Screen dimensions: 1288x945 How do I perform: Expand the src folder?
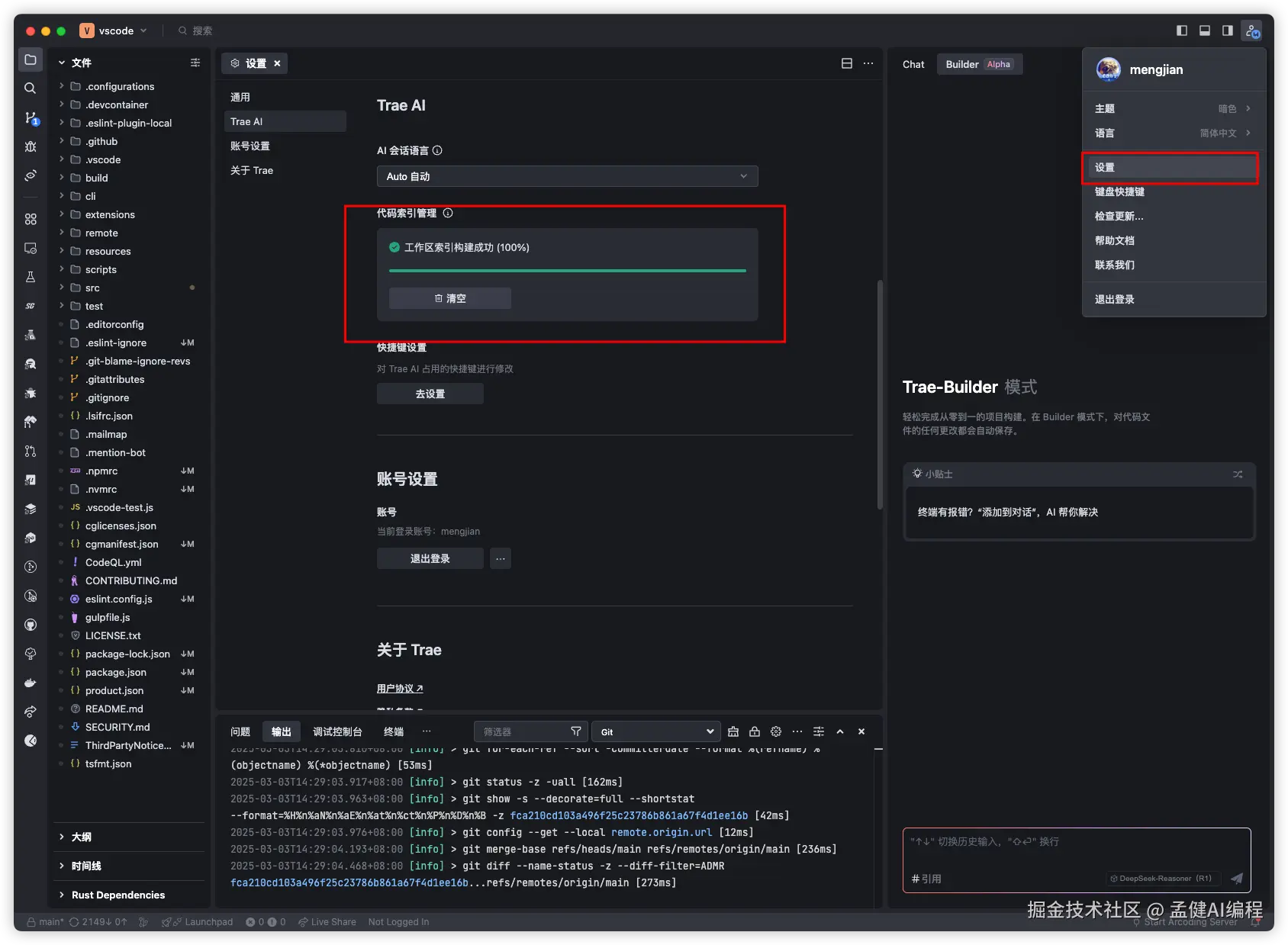pos(92,288)
